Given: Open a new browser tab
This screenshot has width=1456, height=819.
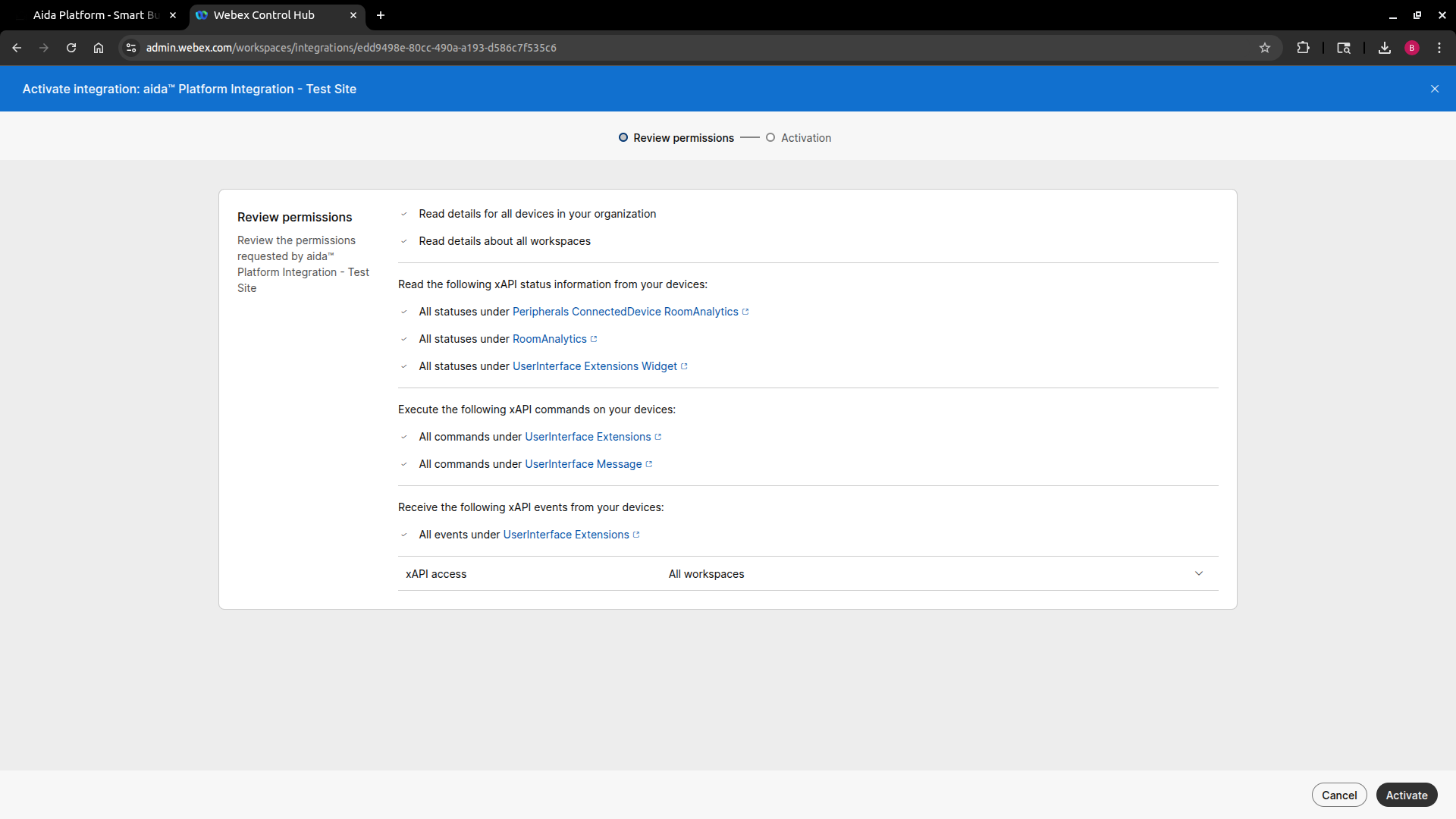Looking at the screenshot, I should click(x=381, y=15).
